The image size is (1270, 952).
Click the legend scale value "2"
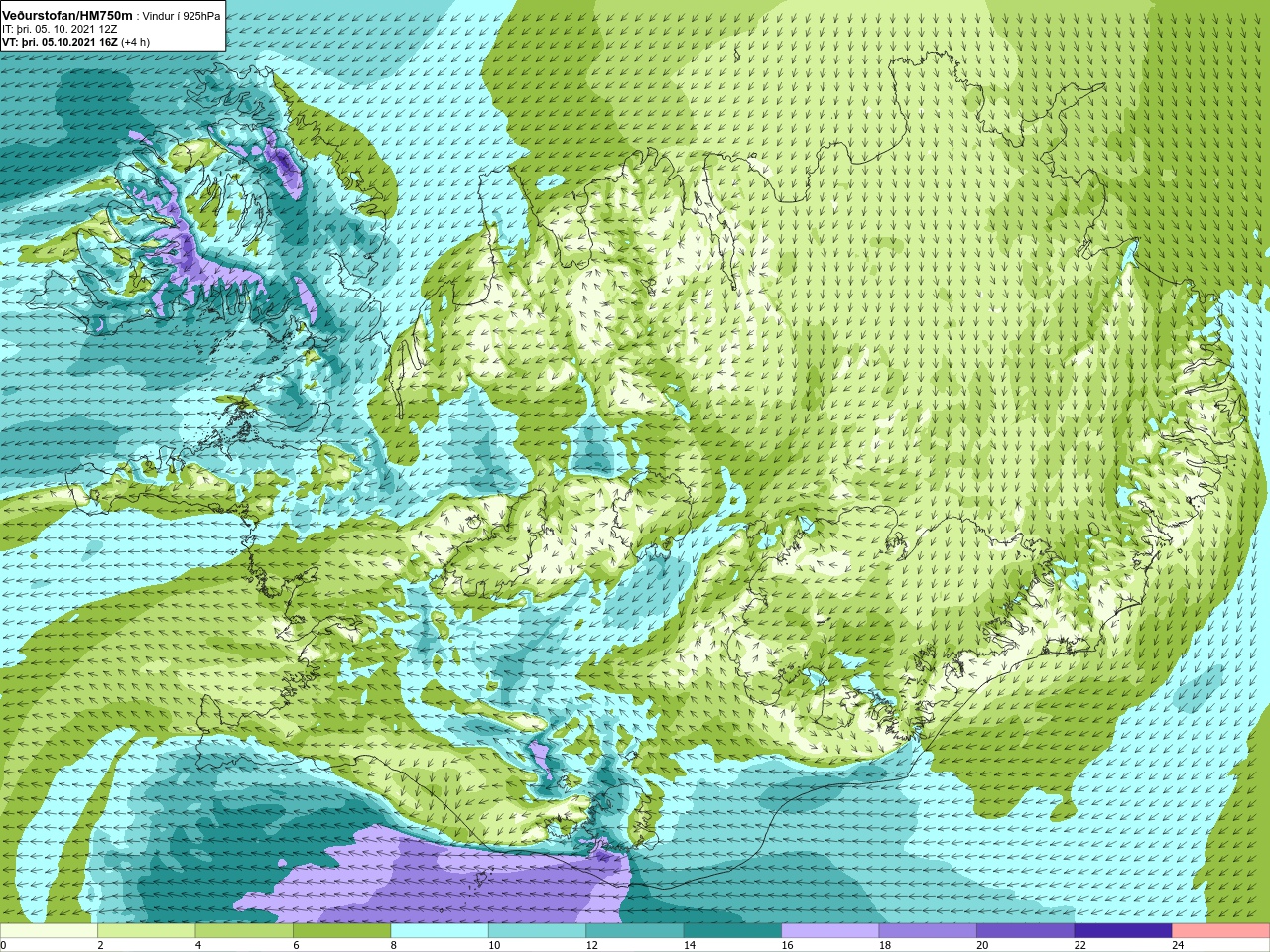(x=100, y=945)
